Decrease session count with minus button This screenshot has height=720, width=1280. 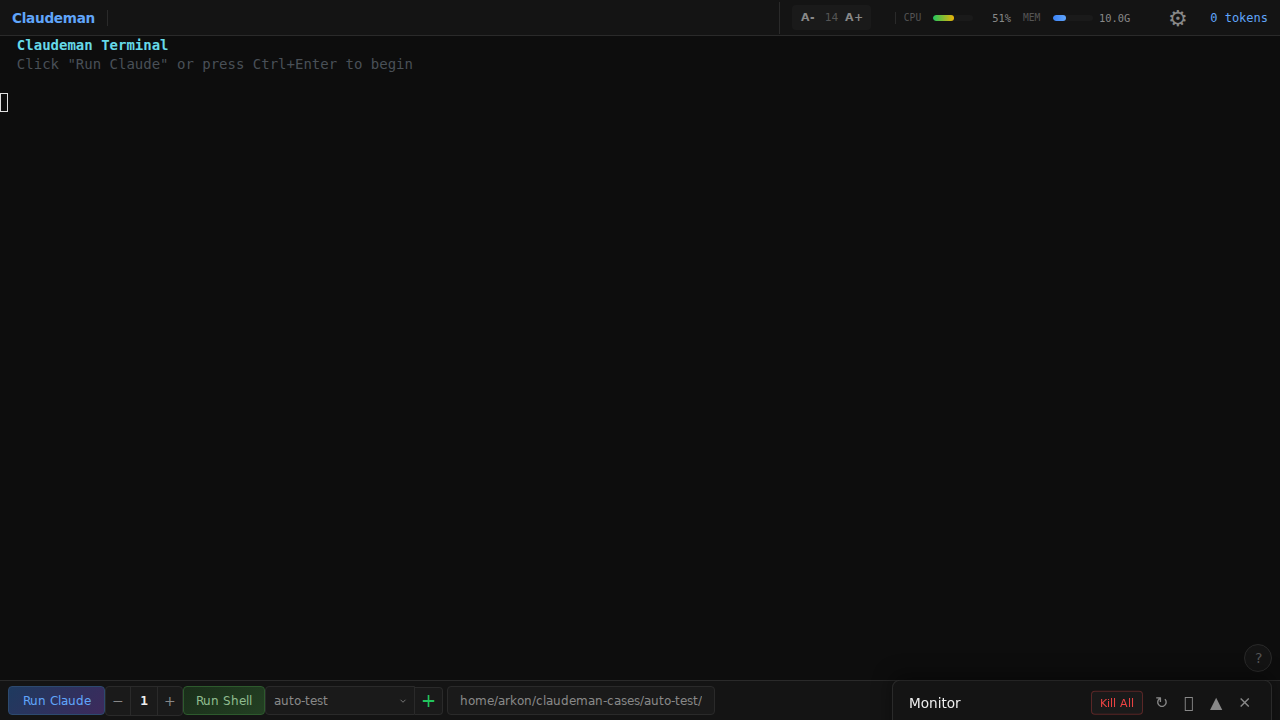tap(118, 701)
